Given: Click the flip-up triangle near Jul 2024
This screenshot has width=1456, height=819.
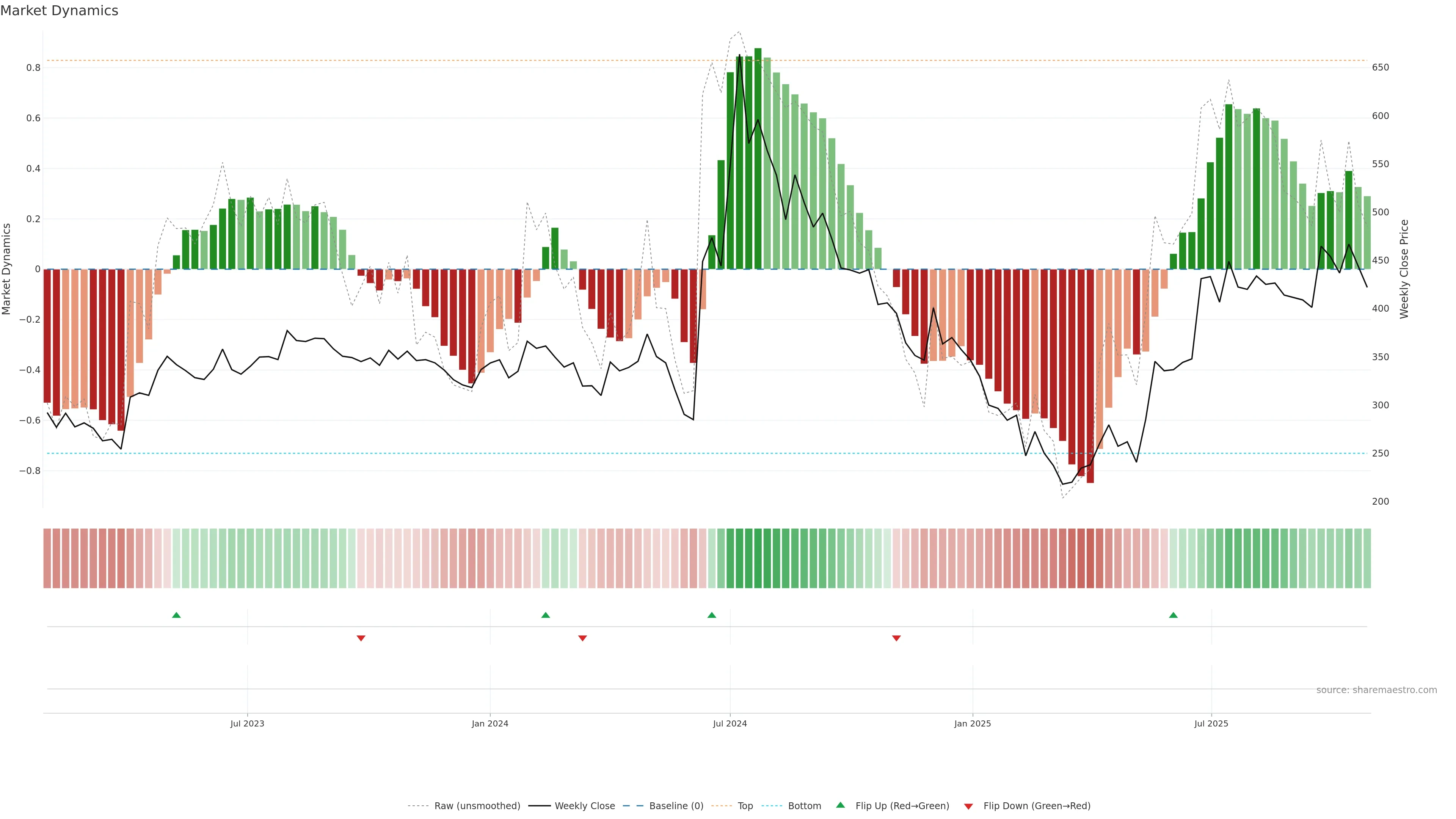Looking at the screenshot, I should (712, 615).
